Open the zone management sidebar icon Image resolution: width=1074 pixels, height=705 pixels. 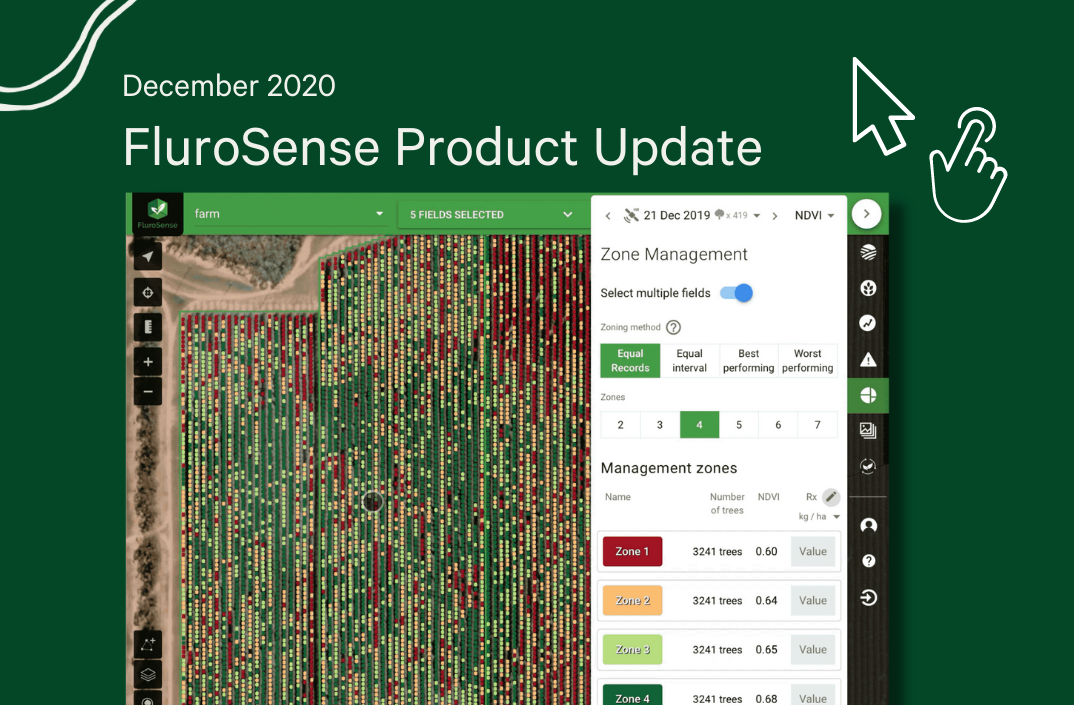tap(868, 395)
